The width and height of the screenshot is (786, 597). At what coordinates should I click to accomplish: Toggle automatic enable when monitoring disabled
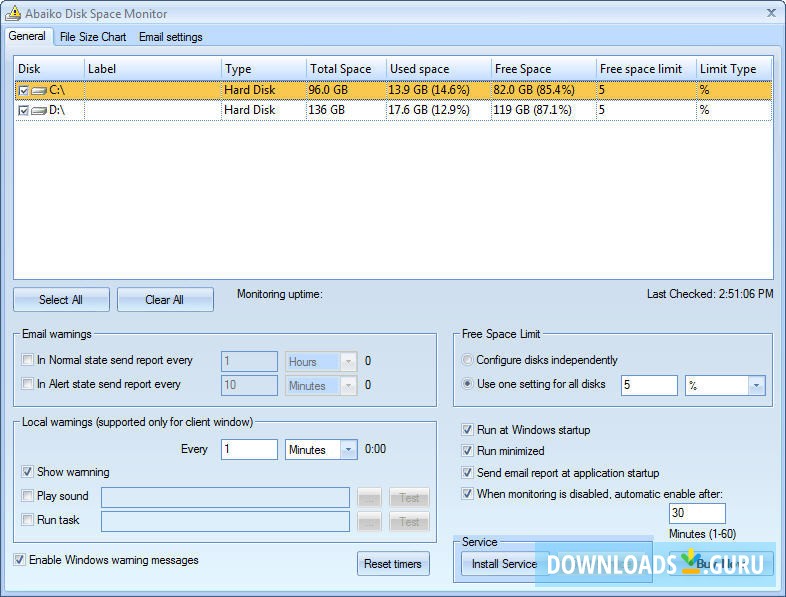[x=467, y=494]
